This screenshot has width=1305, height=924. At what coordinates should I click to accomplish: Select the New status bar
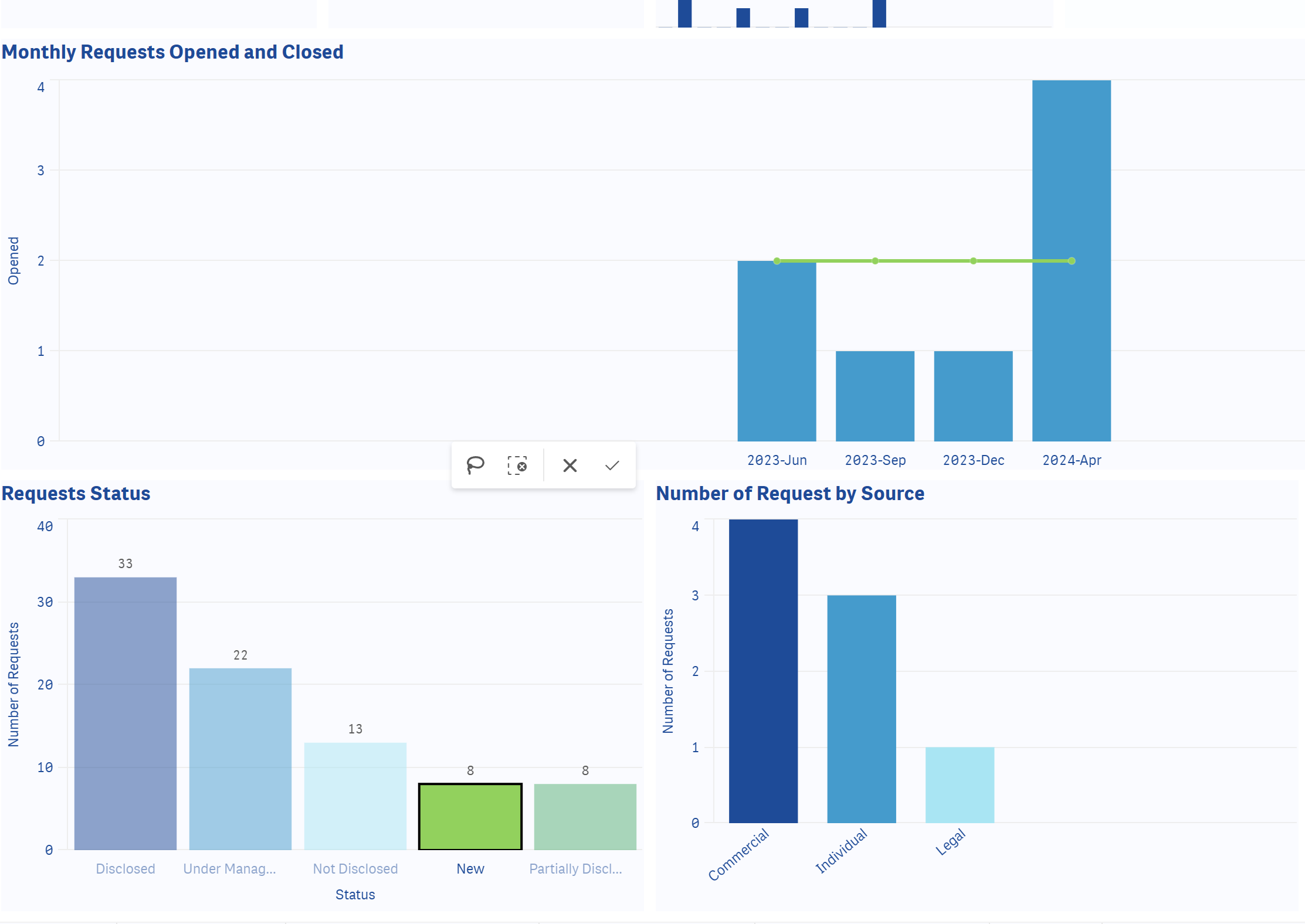click(x=470, y=816)
